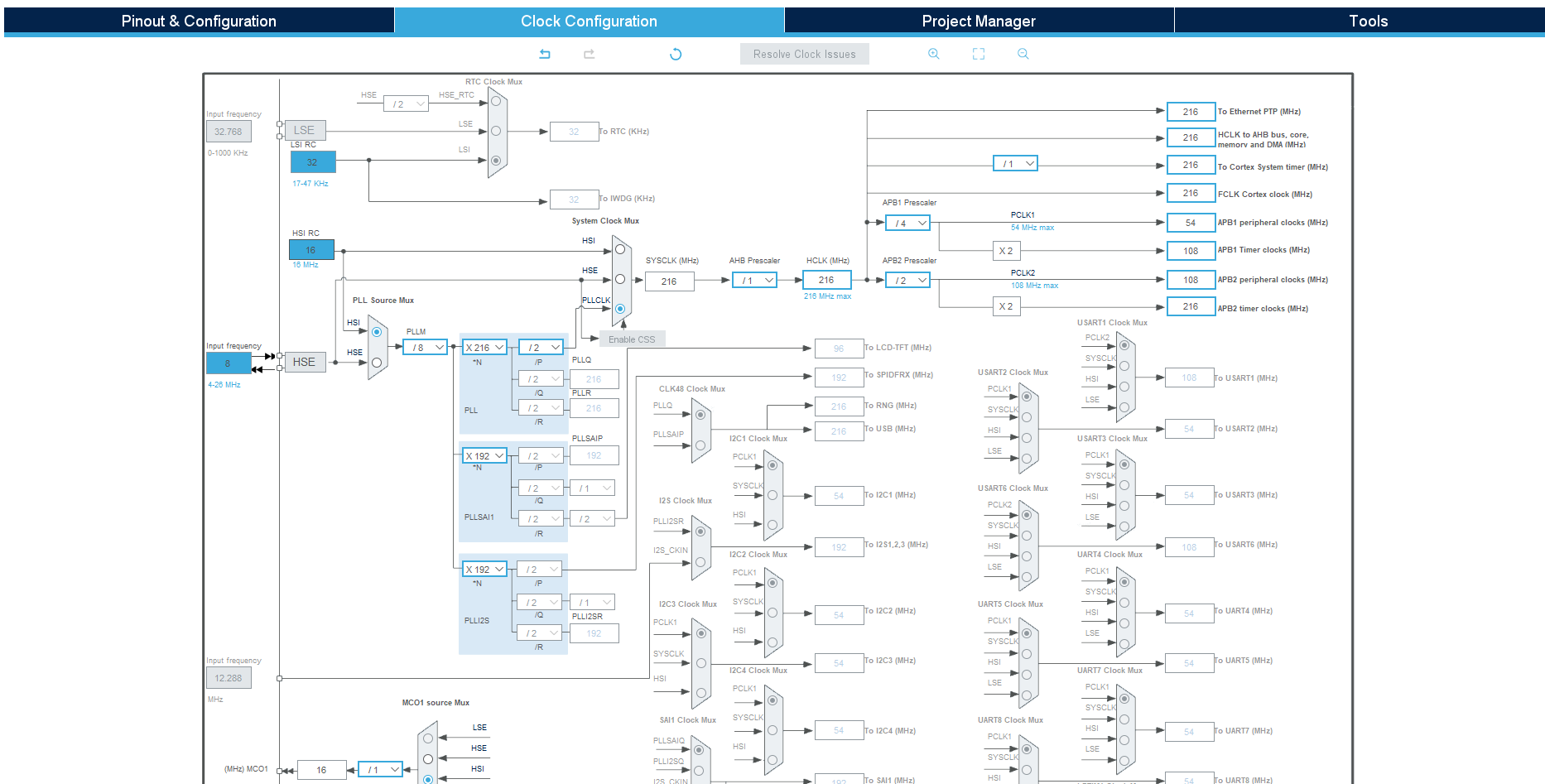This screenshot has width=1545, height=784.
Task: Open the PLLSAI1 X192 multiplier dropdown
Action: click(x=484, y=456)
